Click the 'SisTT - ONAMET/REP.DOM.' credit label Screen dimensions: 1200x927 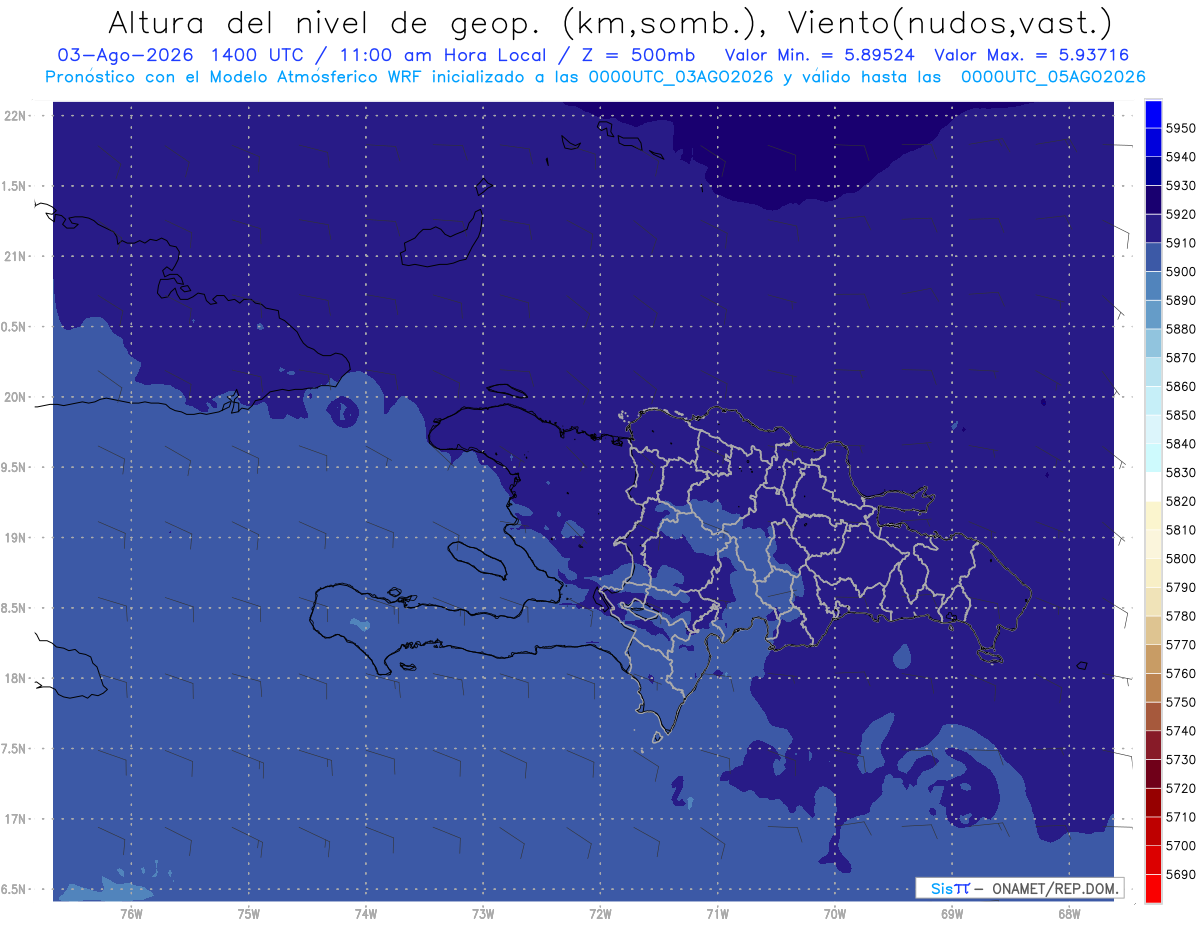coord(1020,888)
